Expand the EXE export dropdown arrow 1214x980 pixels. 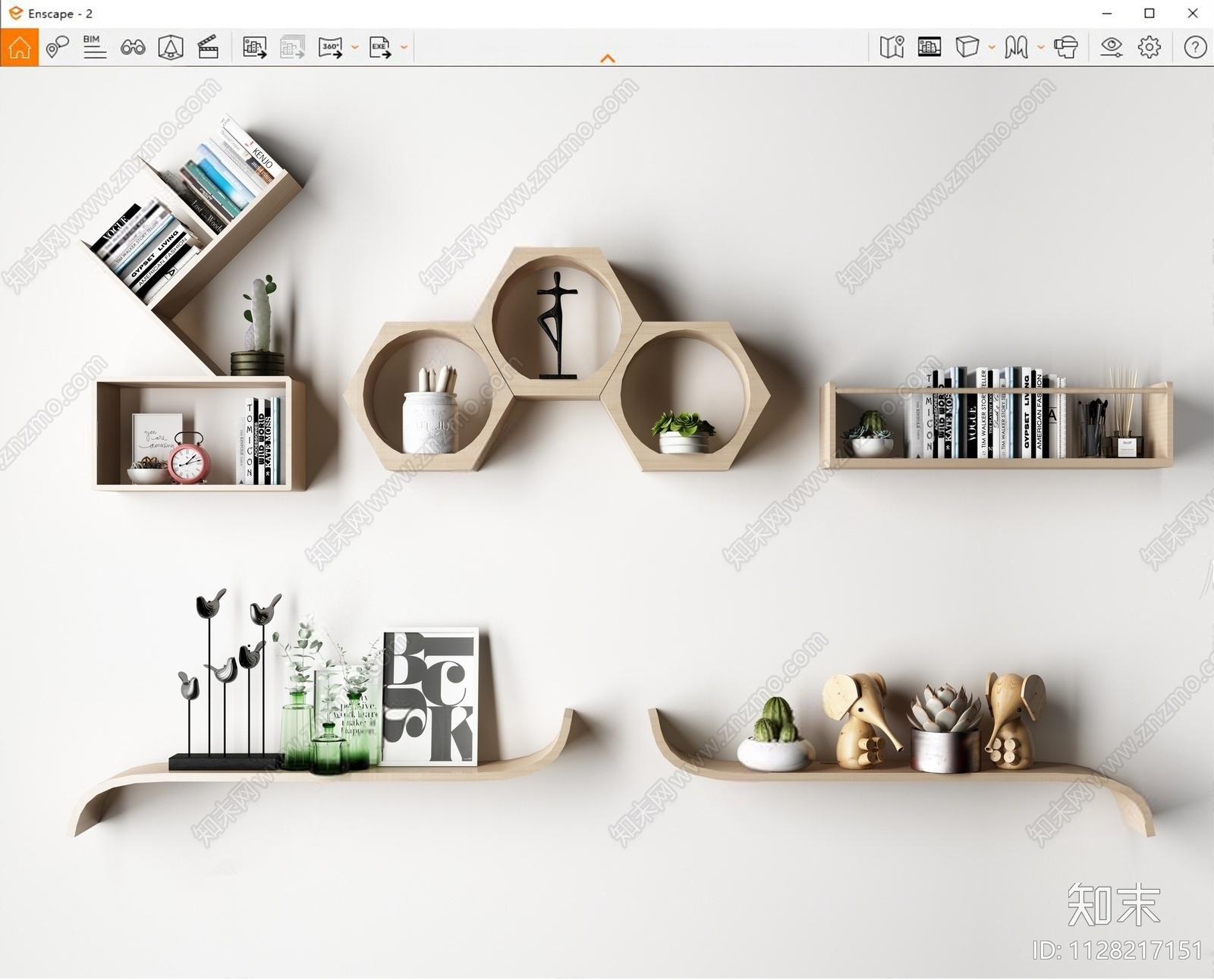(x=404, y=47)
